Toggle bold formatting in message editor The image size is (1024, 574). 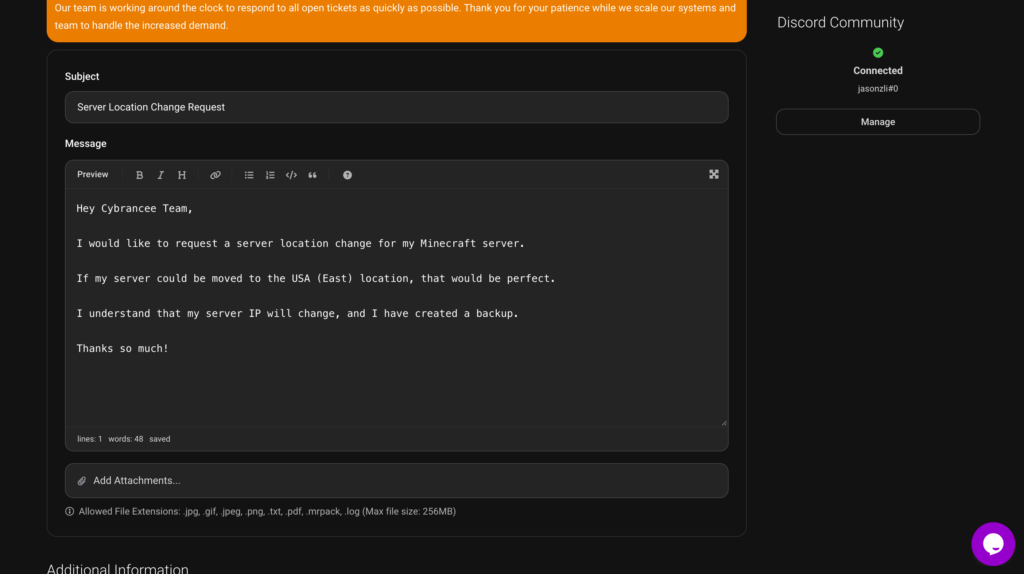(139, 175)
